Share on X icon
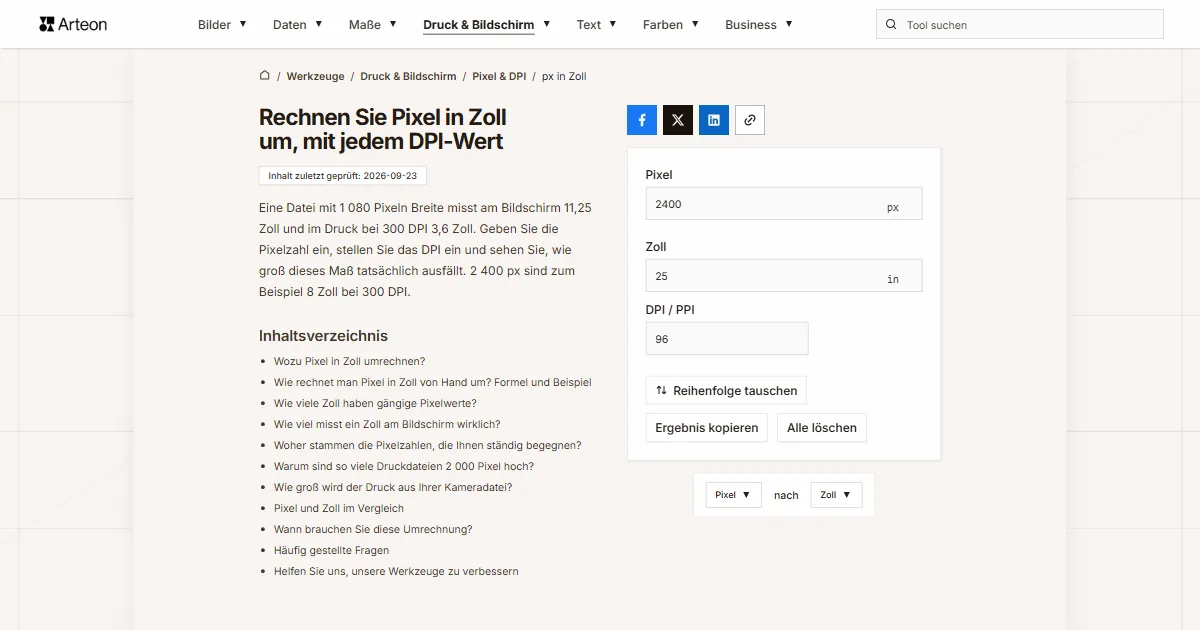 coord(678,120)
